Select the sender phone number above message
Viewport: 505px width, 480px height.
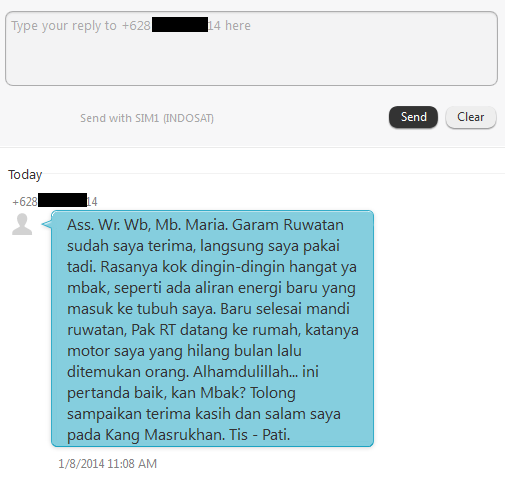(55, 201)
